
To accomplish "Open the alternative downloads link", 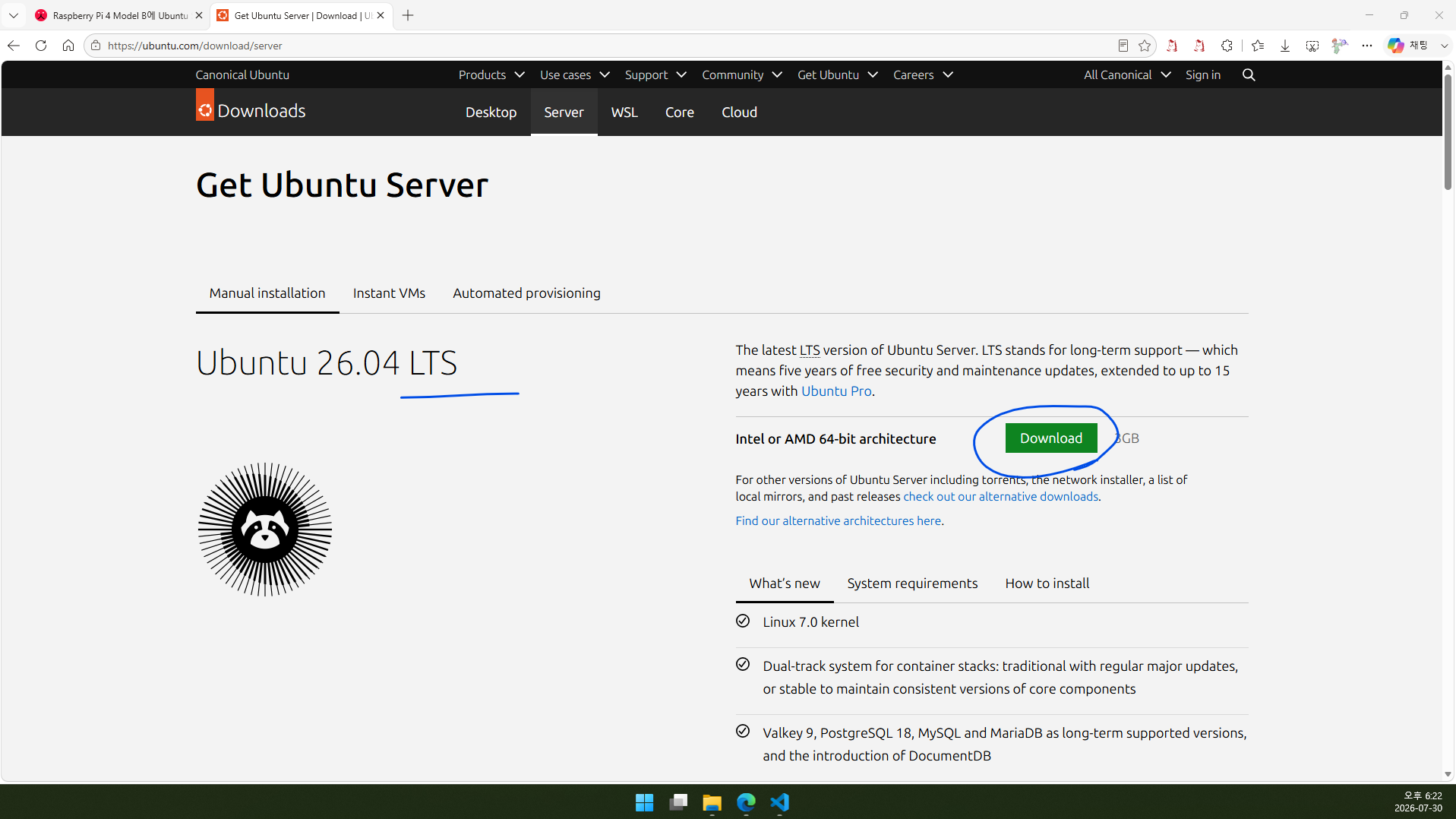I will [x=1000, y=497].
